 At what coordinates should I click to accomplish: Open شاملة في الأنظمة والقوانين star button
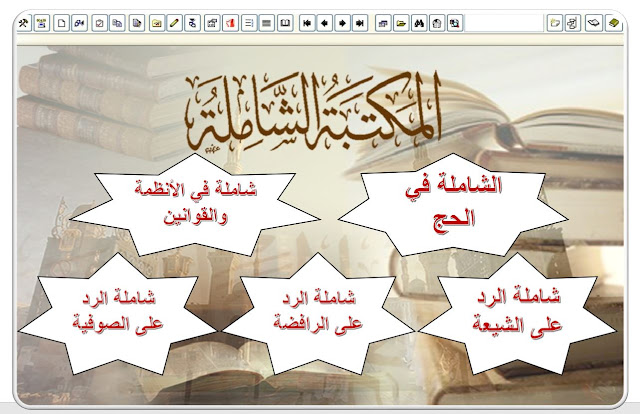pyautogui.click(x=196, y=204)
